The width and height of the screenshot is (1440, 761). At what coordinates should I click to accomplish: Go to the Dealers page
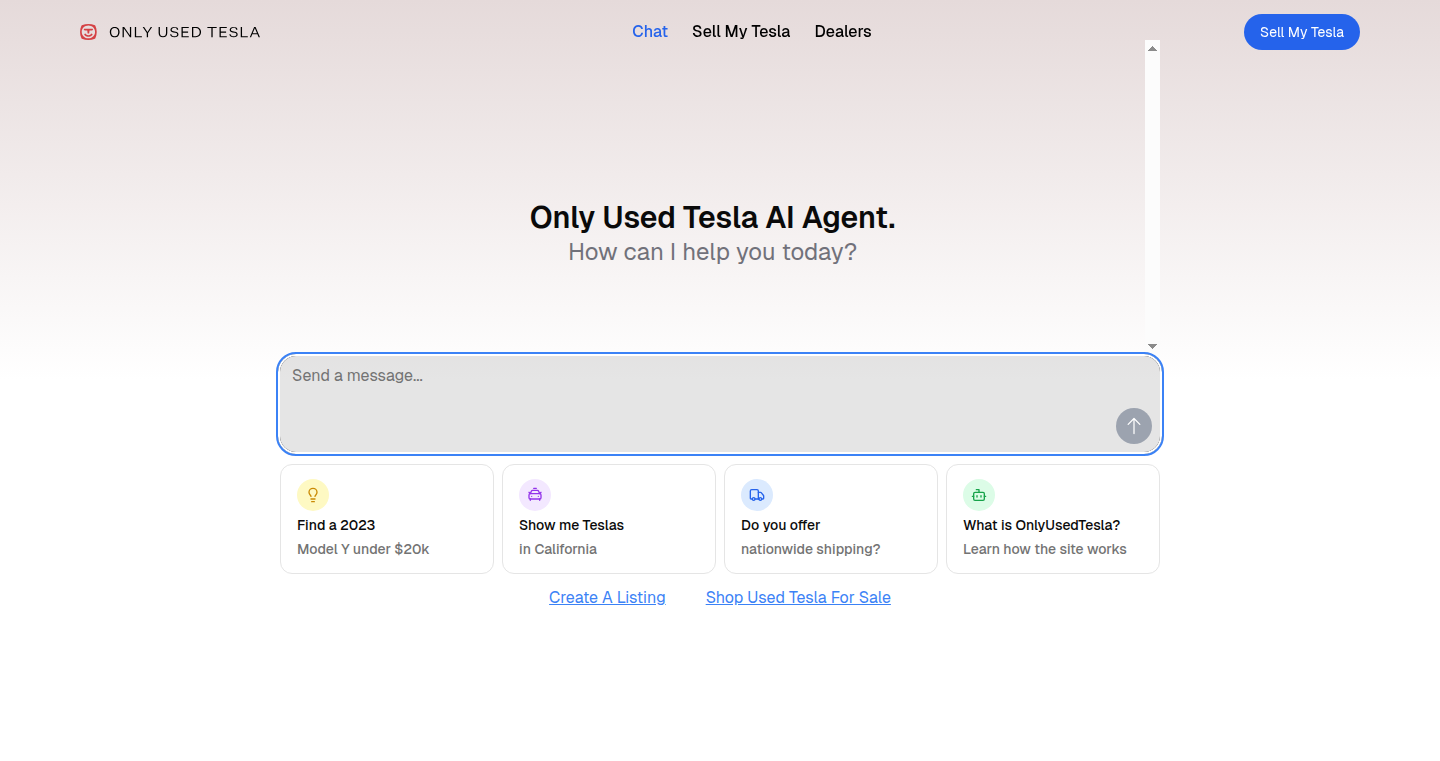coord(843,32)
